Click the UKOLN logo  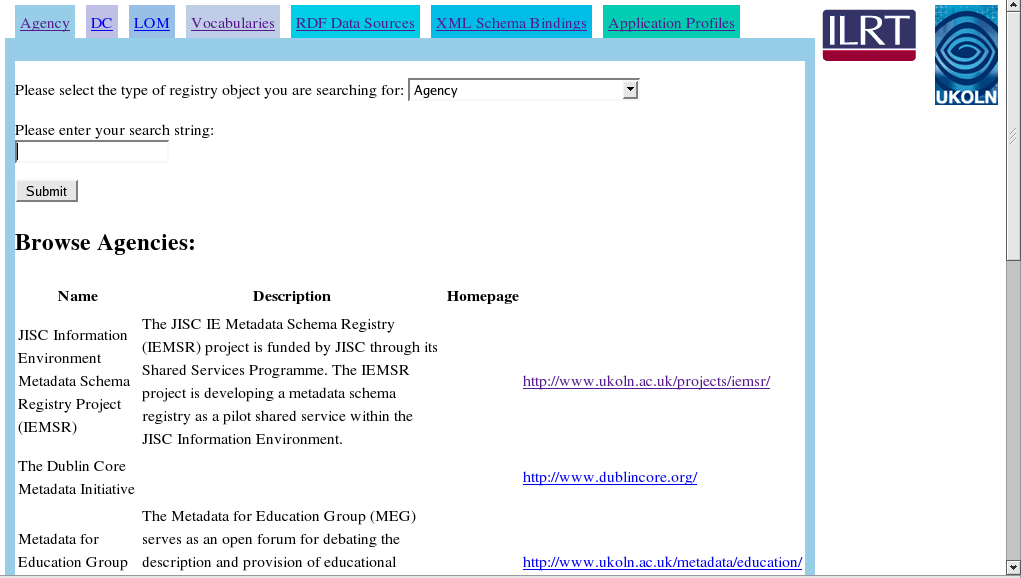pyautogui.click(x=966, y=55)
